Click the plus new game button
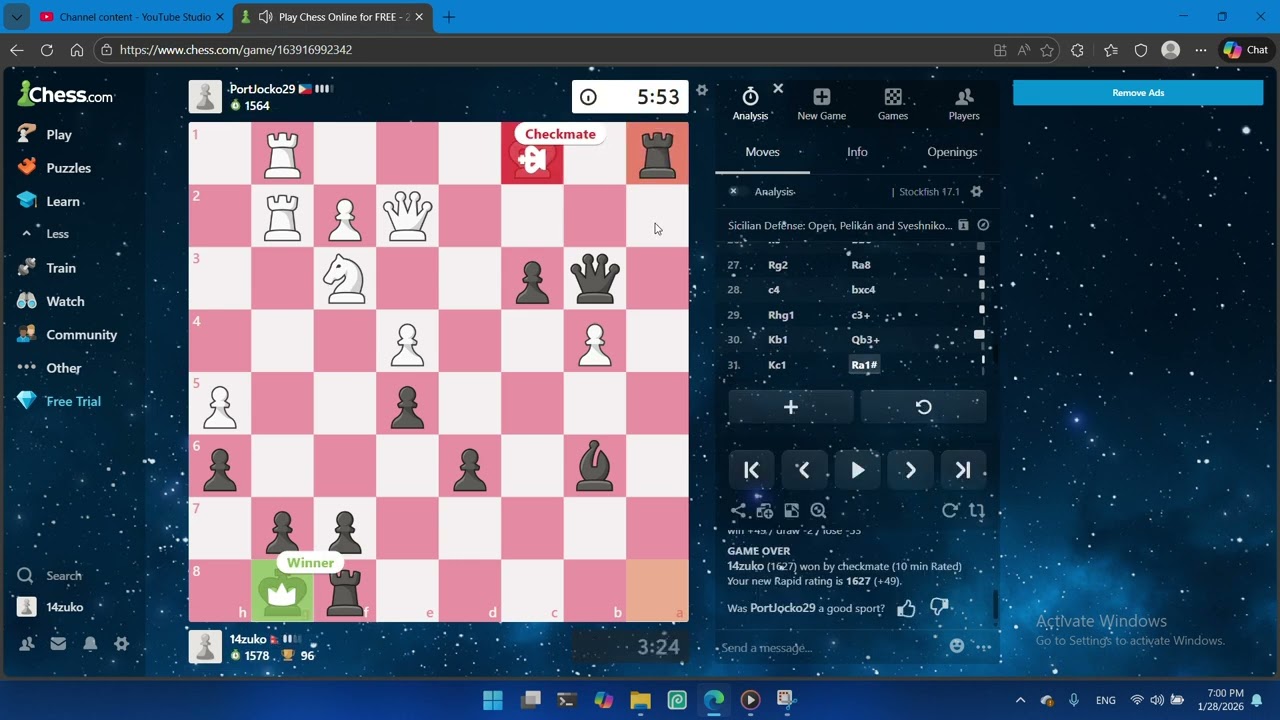Viewport: 1280px width, 720px height. [x=791, y=407]
